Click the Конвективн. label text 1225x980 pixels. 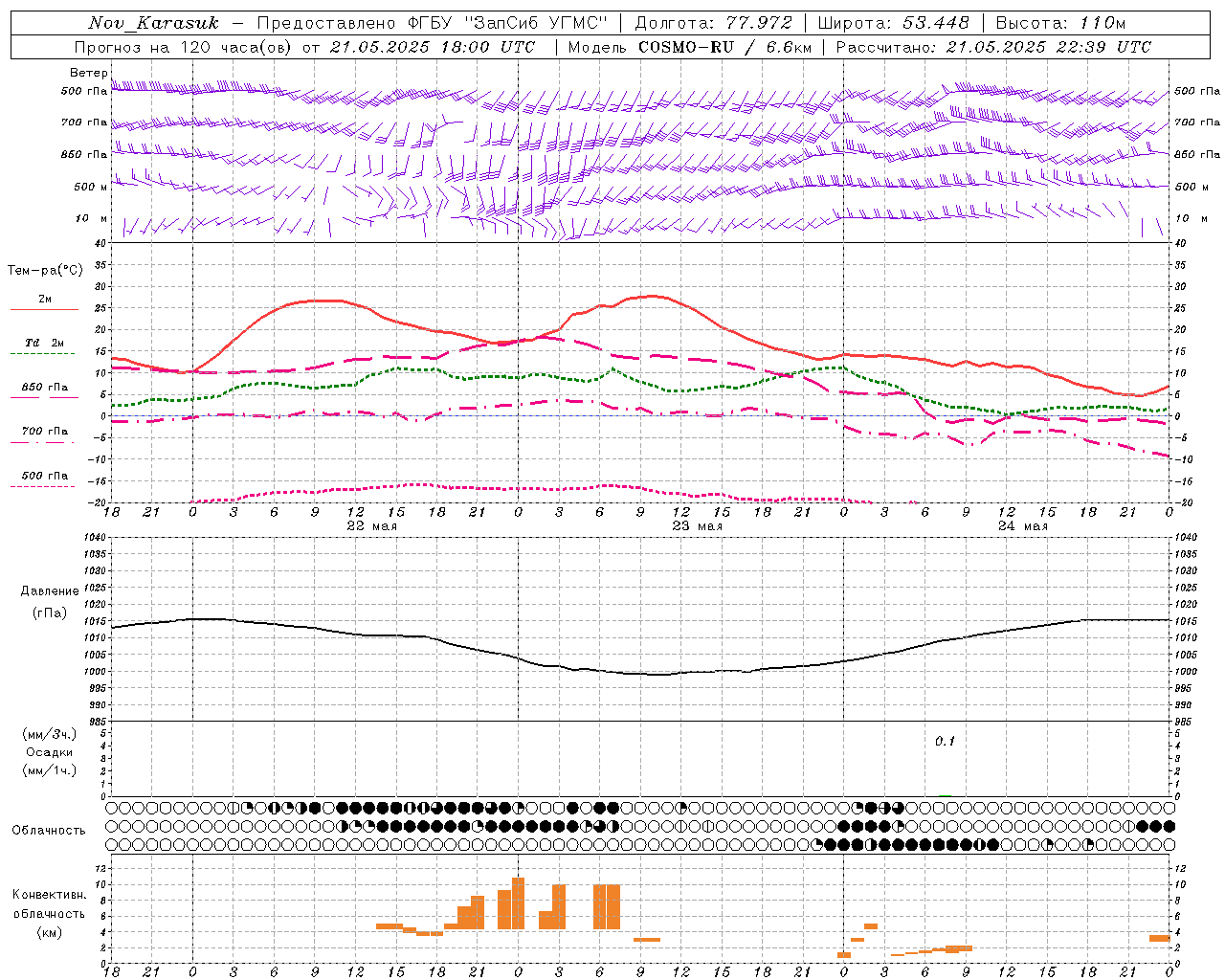click(50, 895)
